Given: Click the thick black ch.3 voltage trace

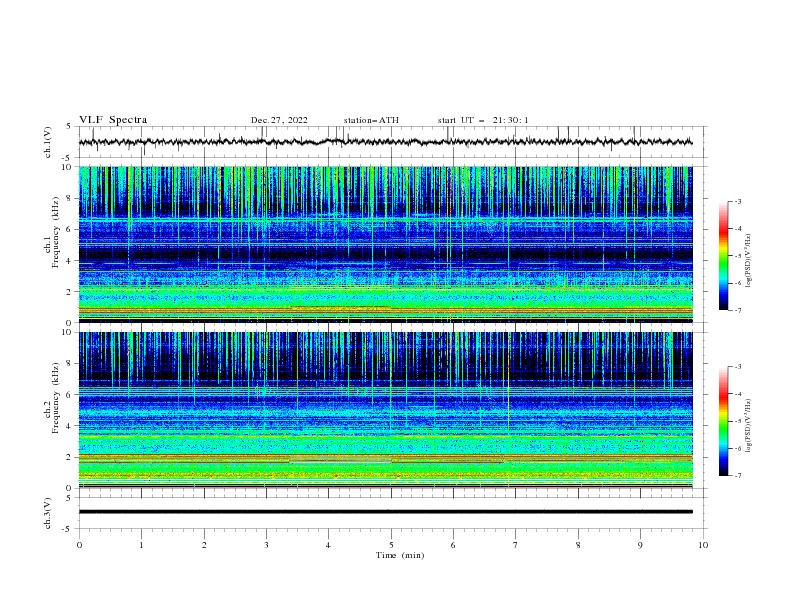Looking at the screenshot, I should pyautogui.click(x=385, y=512).
